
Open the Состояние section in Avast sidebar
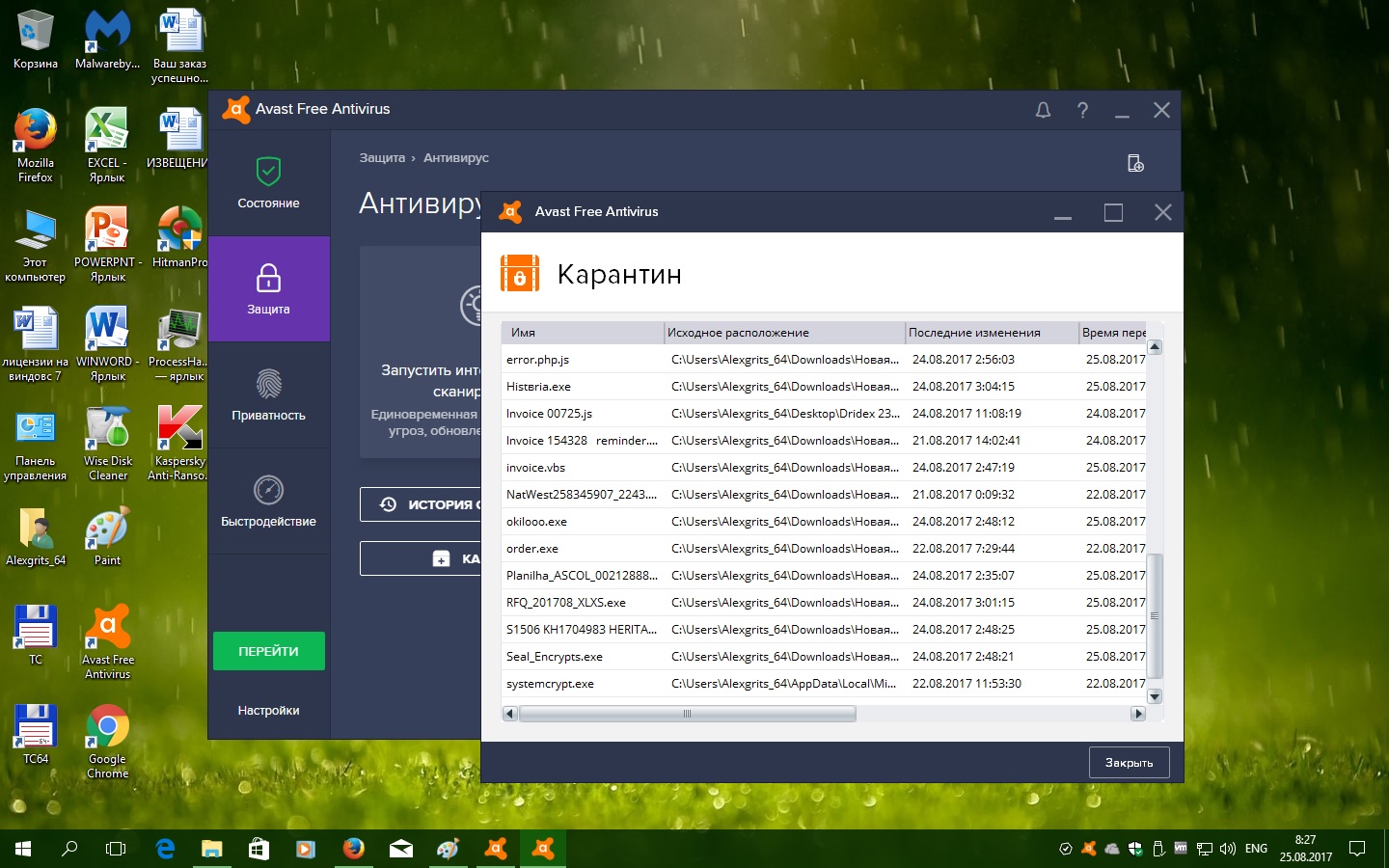[269, 183]
